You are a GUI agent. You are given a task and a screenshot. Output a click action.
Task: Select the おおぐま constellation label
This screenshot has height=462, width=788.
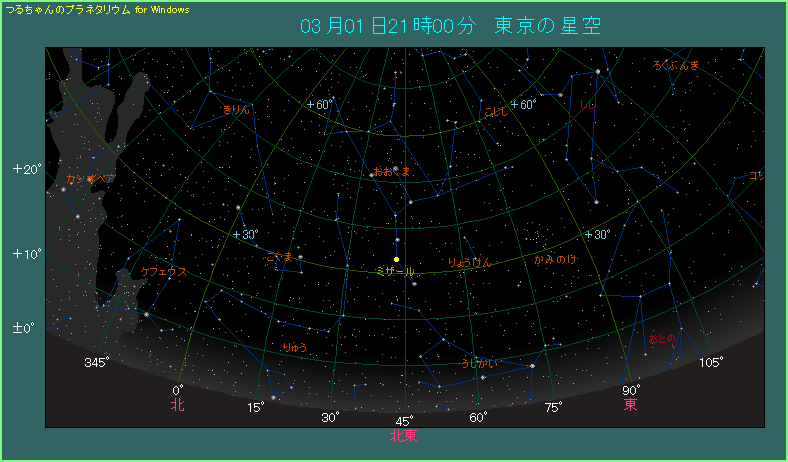(392, 171)
